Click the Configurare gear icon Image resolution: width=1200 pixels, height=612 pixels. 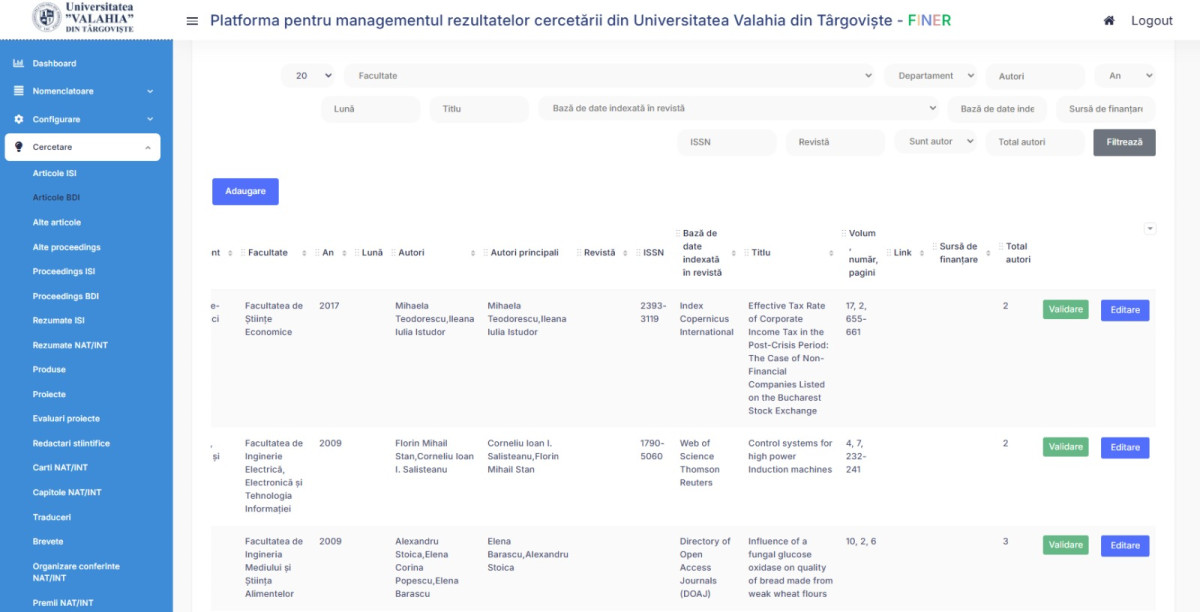click(x=18, y=119)
